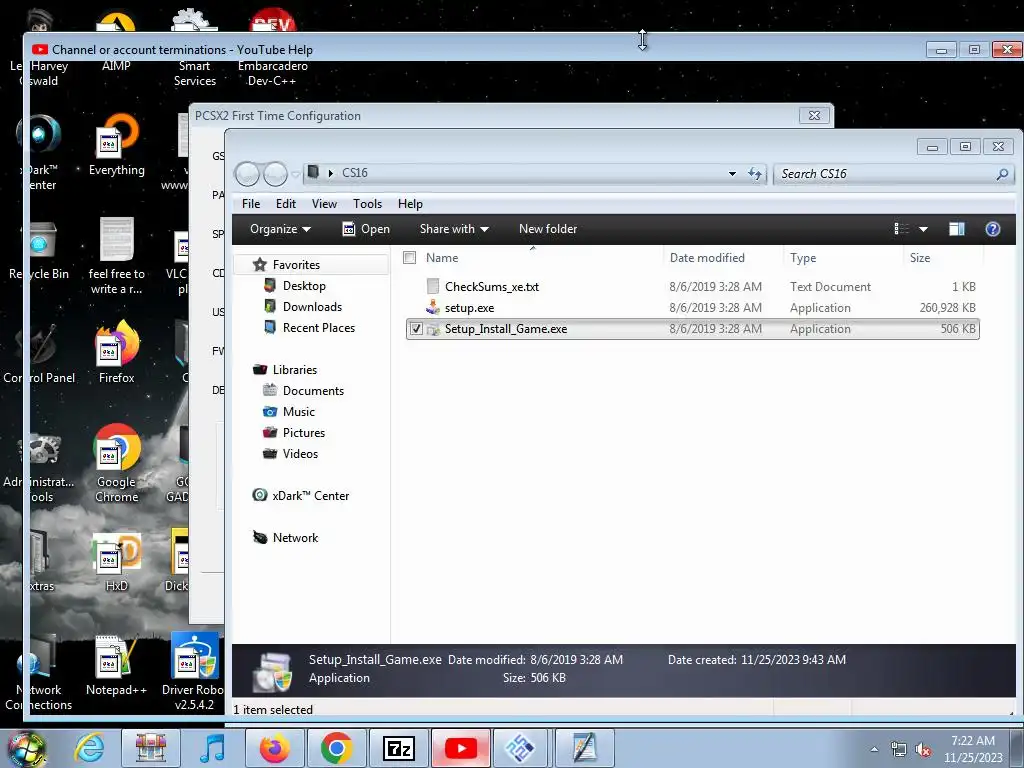Expand the Share with dropdown
The width and height of the screenshot is (1024, 768).
point(454,229)
